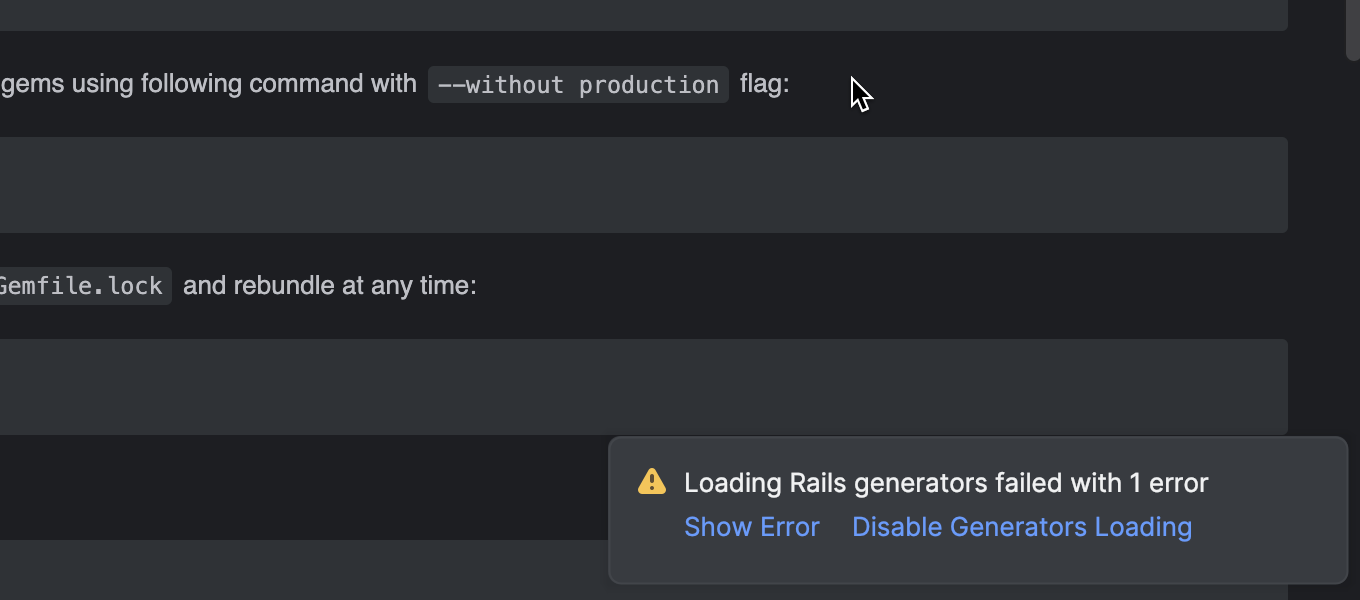
Task: Click the "Loading Rails generators failed" notification title
Action: (945, 483)
